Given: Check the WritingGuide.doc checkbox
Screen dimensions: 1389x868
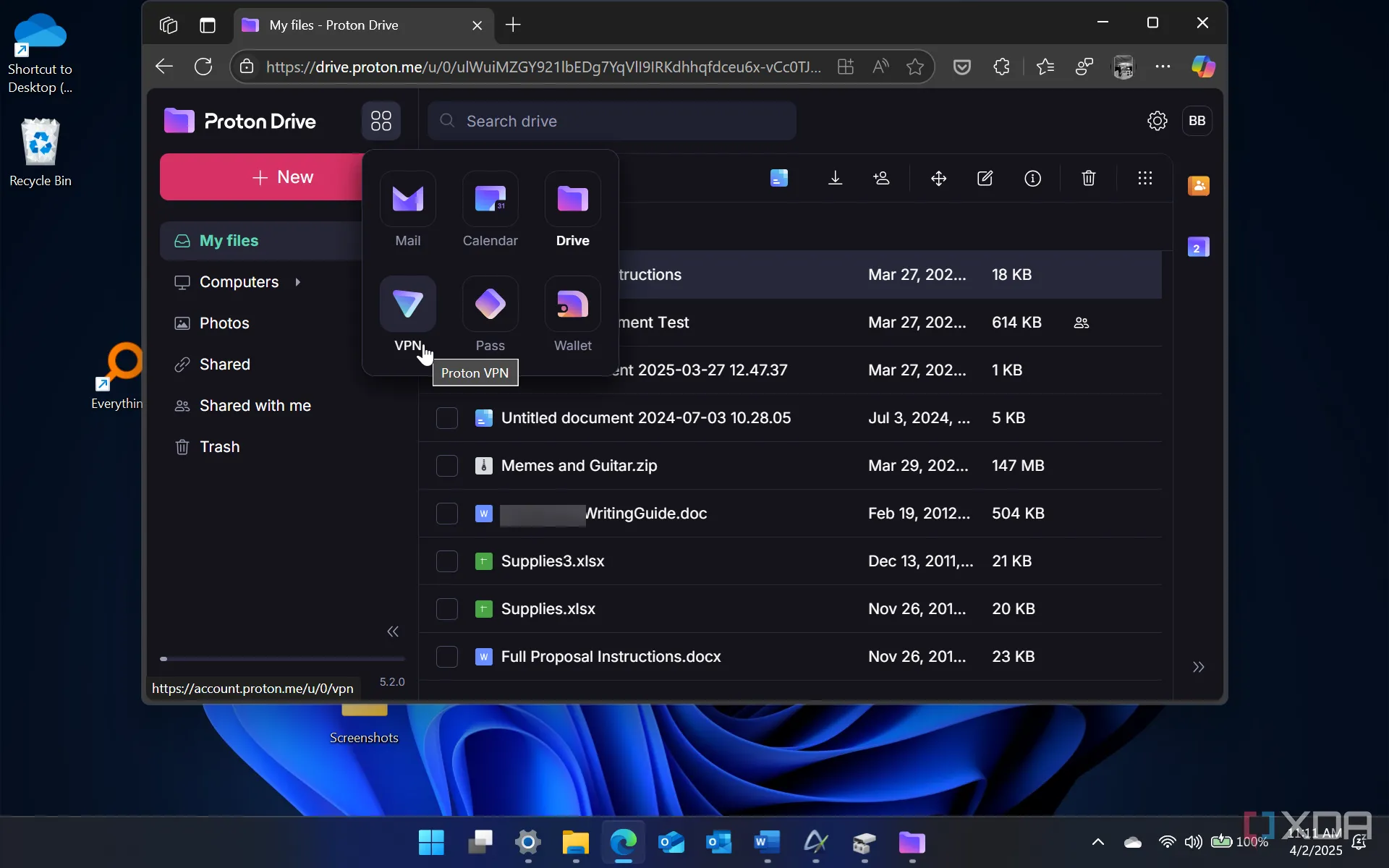Looking at the screenshot, I should [x=447, y=514].
